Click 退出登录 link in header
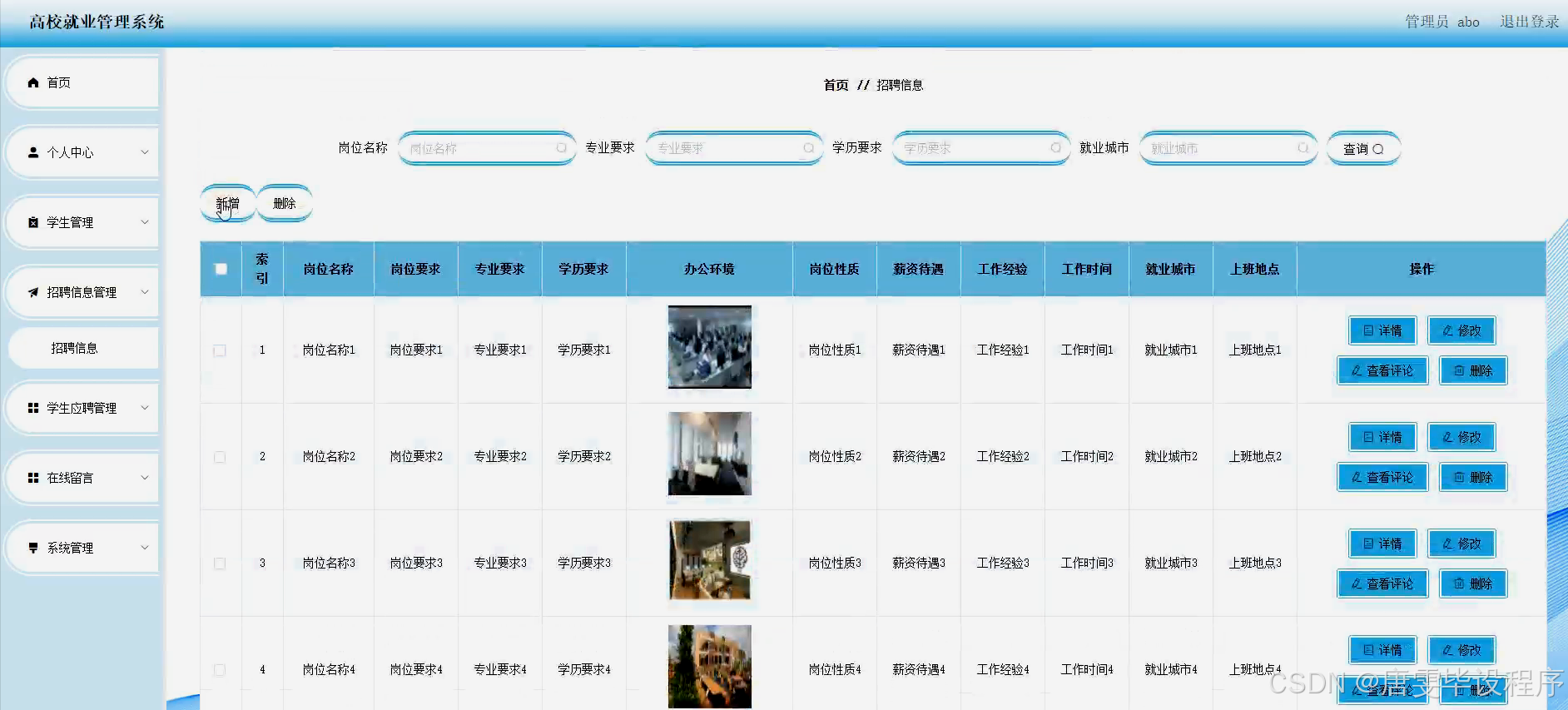Viewport: 1568px width, 710px height. click(1530, 22)
